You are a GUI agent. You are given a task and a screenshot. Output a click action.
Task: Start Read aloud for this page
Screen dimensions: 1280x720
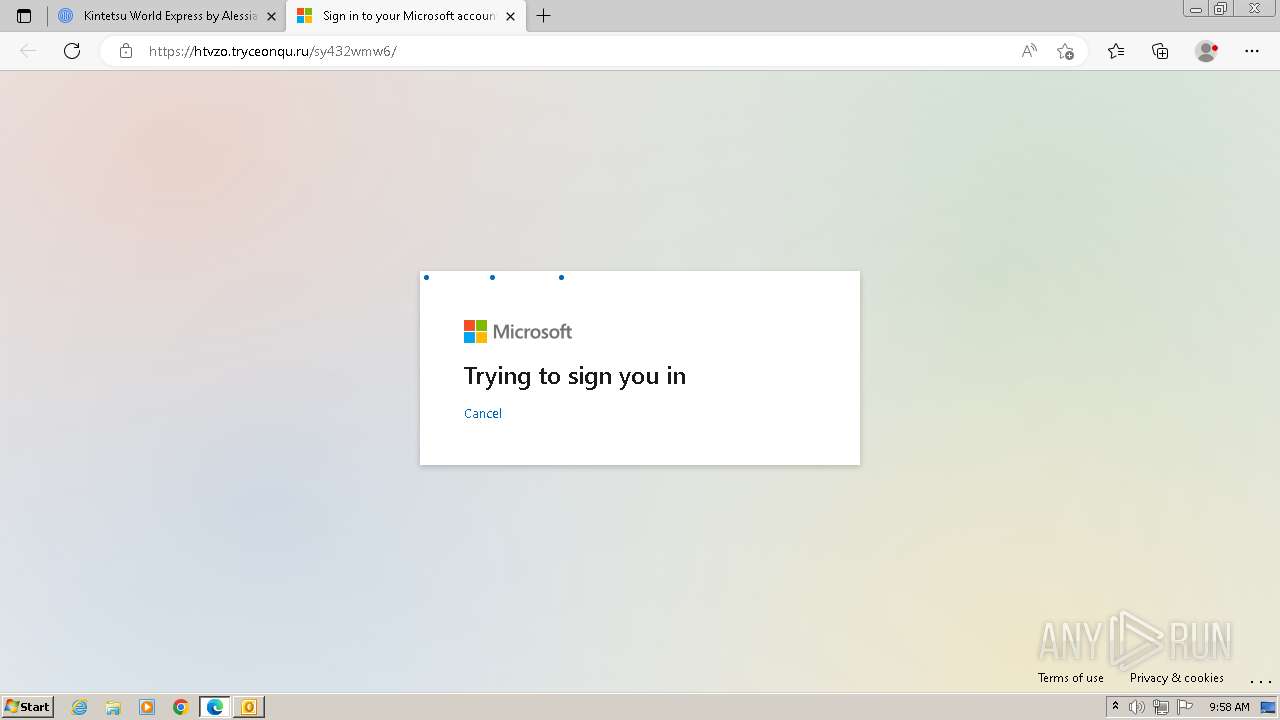[x=1029, y=51]
